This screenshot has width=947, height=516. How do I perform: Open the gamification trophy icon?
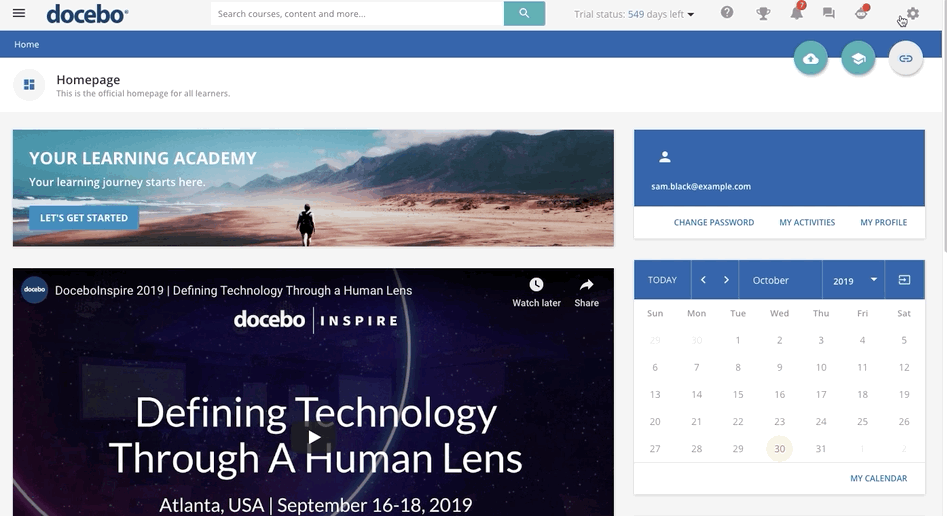click(x=763, y=14)
